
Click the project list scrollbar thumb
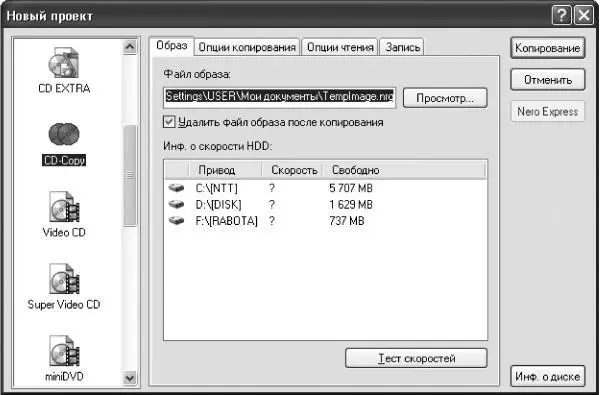click(130, 176)
